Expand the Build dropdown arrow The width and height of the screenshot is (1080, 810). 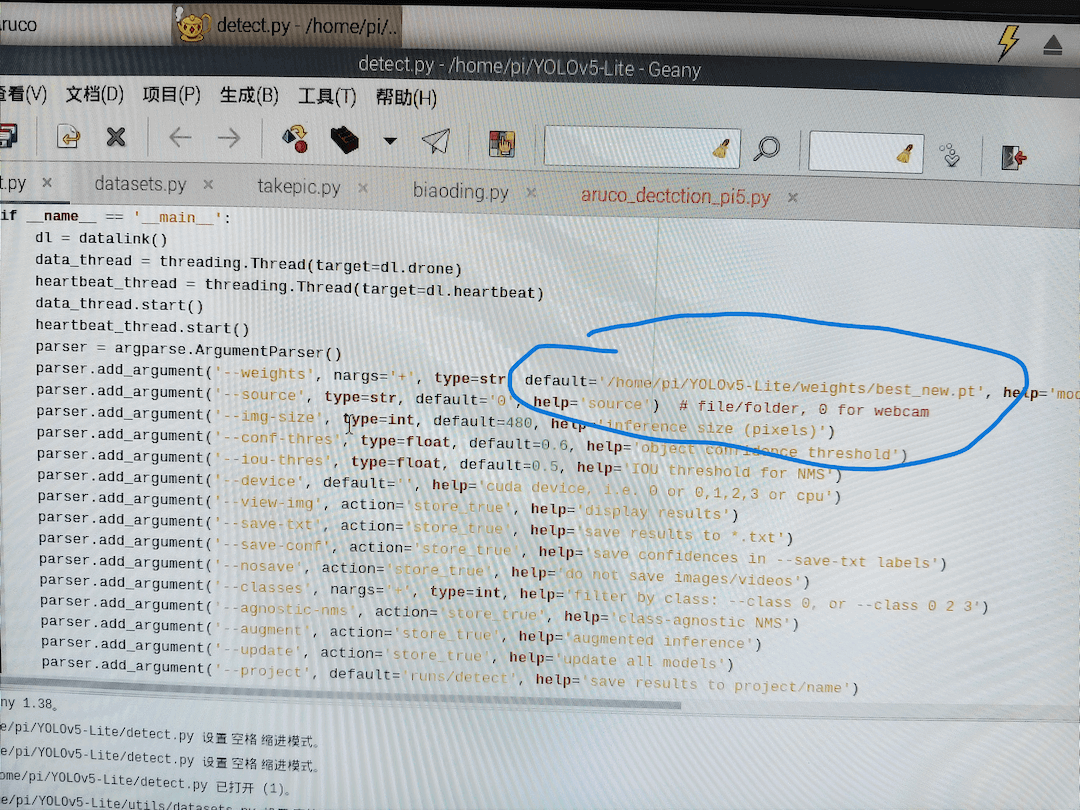pyautogui.click(x=390, y=141)
